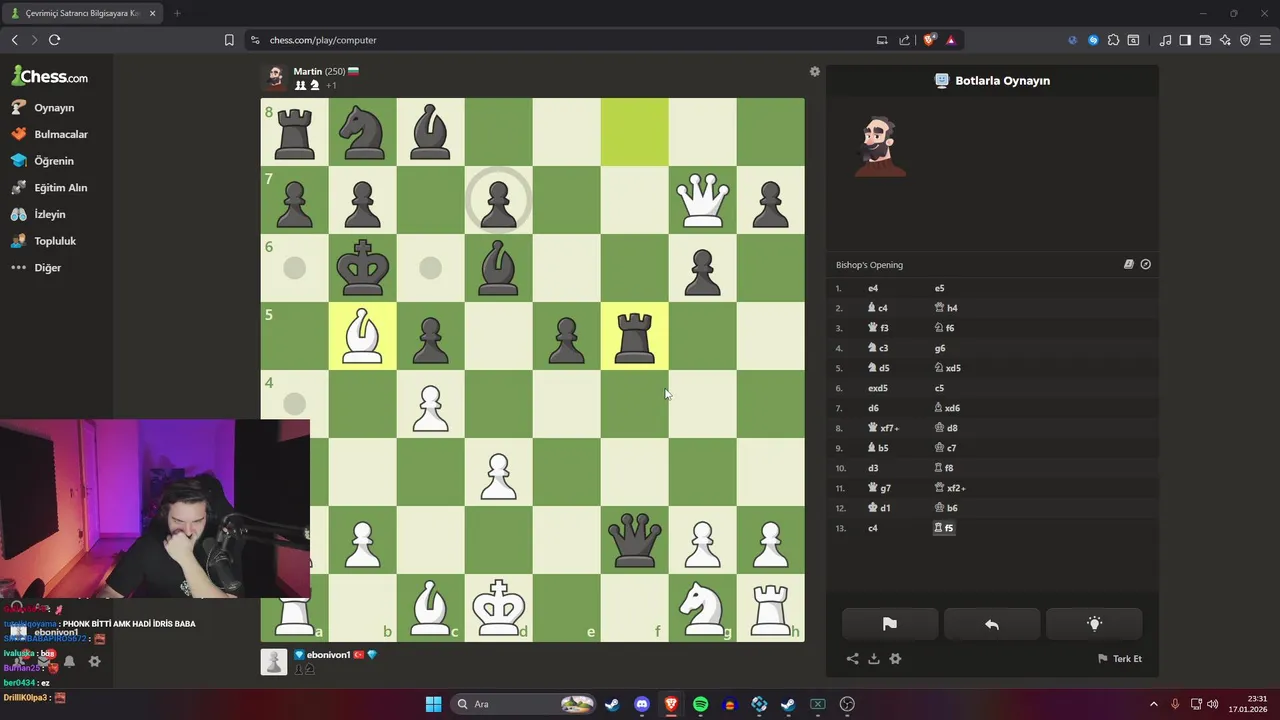Click the opening book icon near Bishop's Opening

tap(1129, 265)
